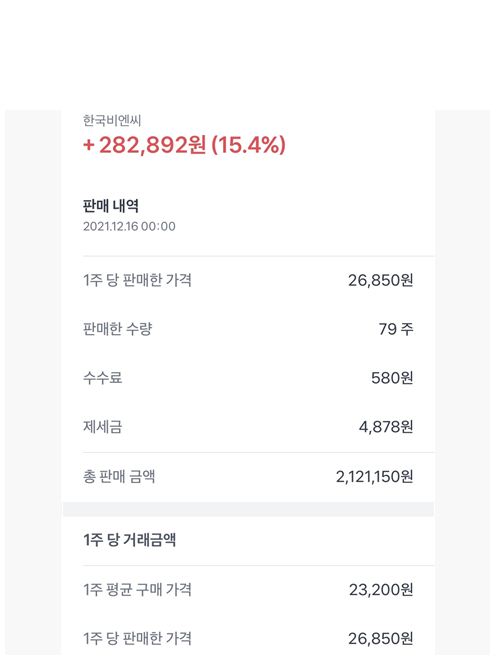Tap the gray divider between sections

pos(248,509)
